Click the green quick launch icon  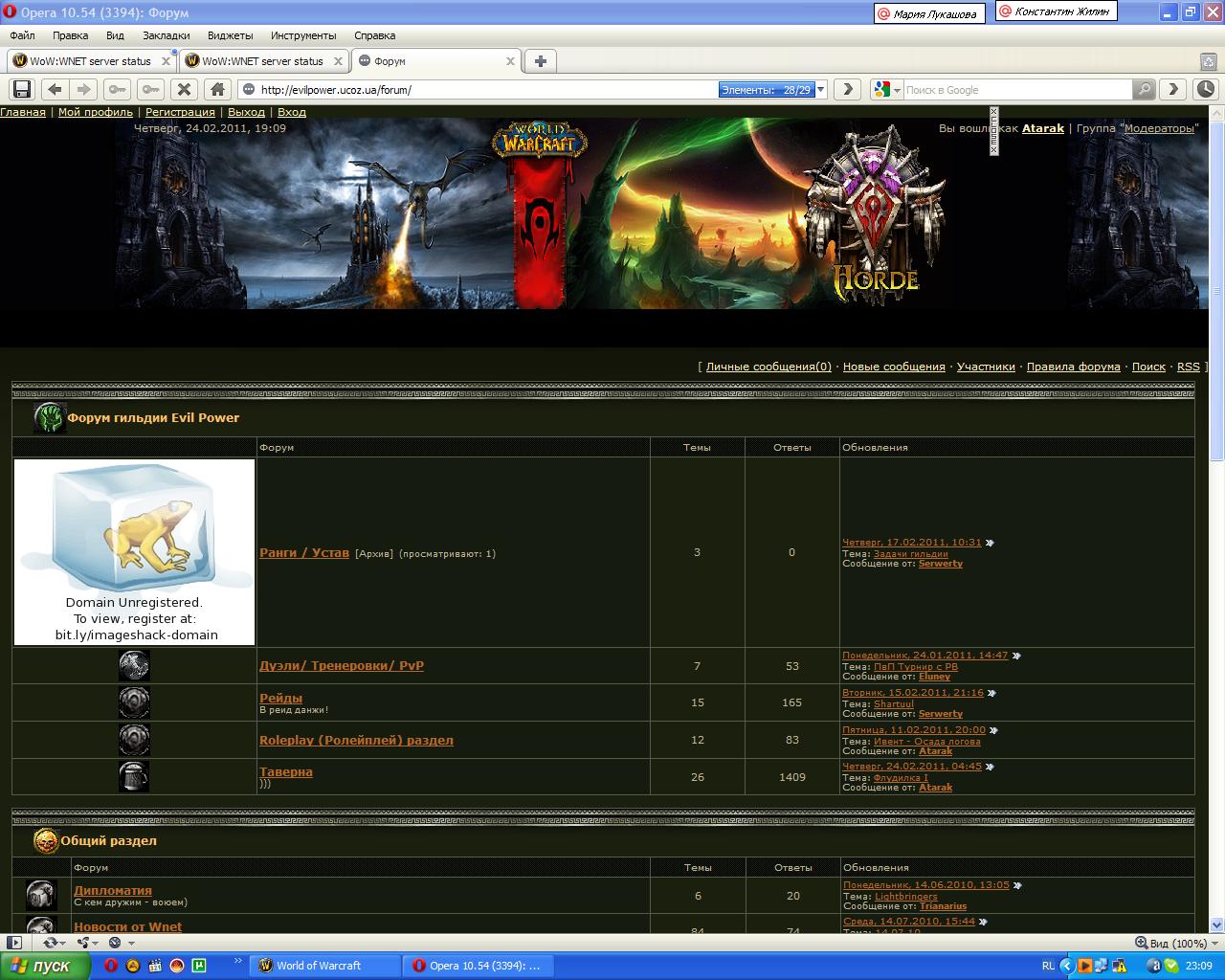pos(199,966)
